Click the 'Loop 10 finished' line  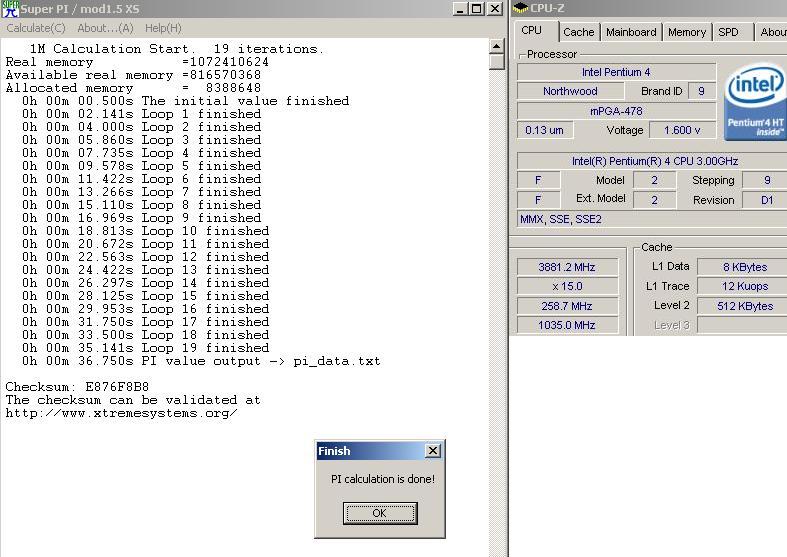[145, 231]
